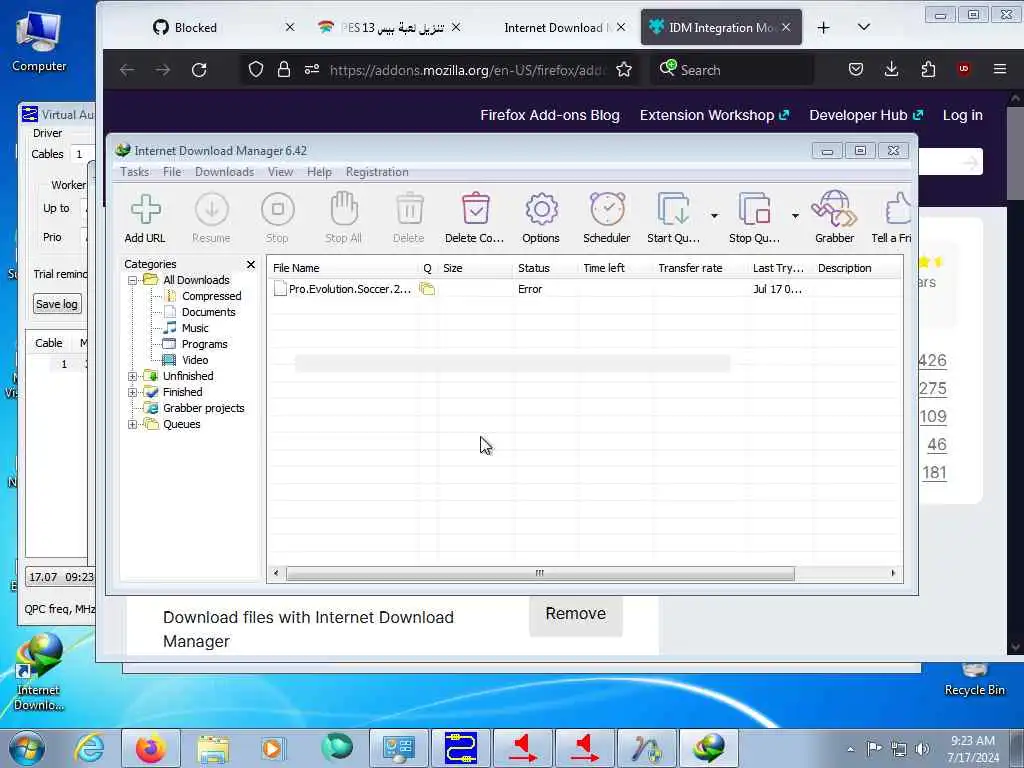Open the Help menu in IDM

tap(319, 172)
